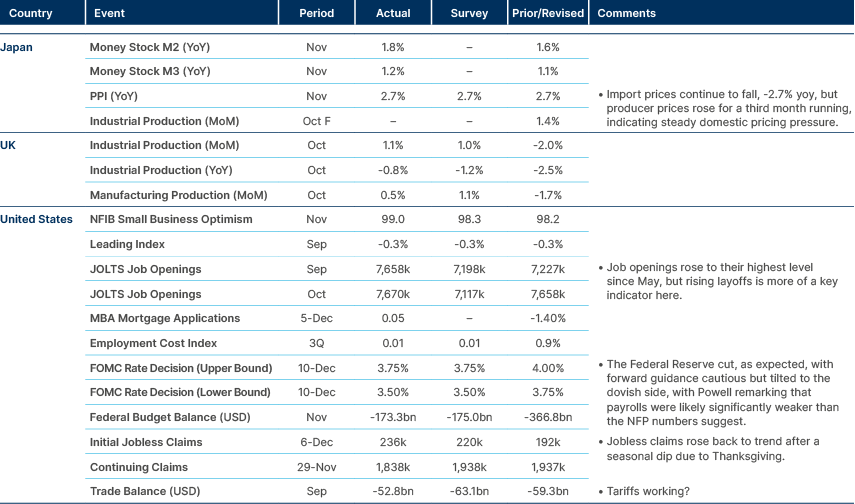Click Money Stock M2 (YoY) event
This screenshot has width=855, height=504.
click(x=150, y=47)
